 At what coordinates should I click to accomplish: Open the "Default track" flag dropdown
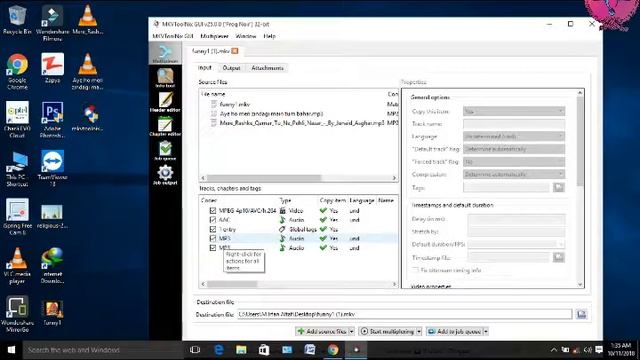[514, 149]
